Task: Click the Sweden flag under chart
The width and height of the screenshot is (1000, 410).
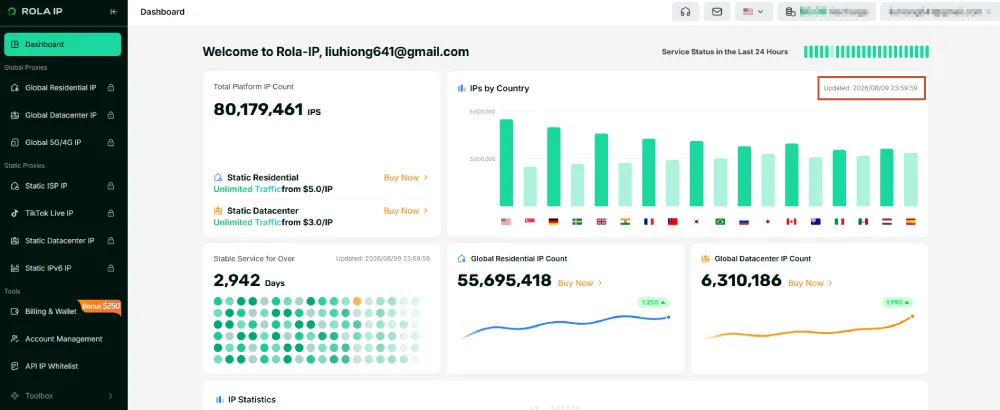Action: (x=577, y=222)
